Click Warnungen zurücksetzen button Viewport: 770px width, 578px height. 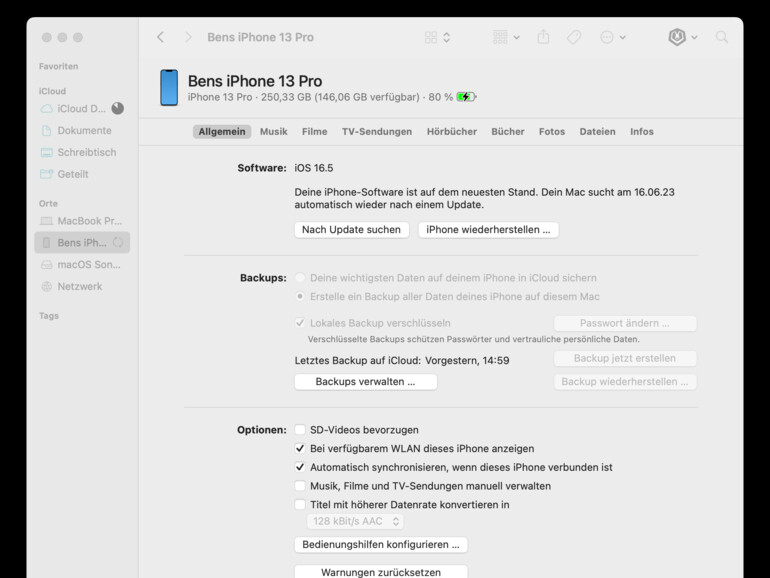[381, 572]
